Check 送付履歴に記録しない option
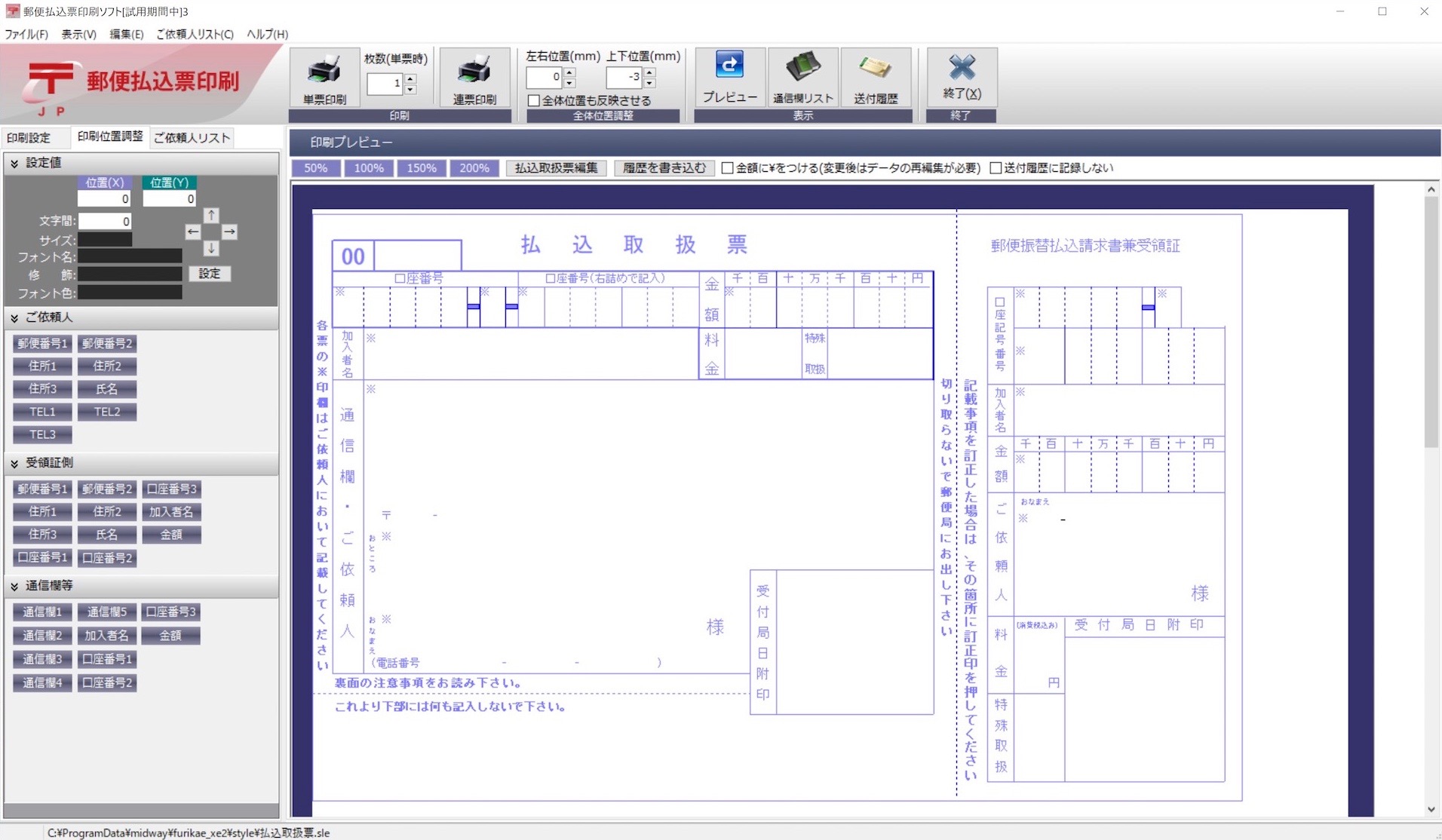Viewport: 1442px width, 840px height. (996, 168)
